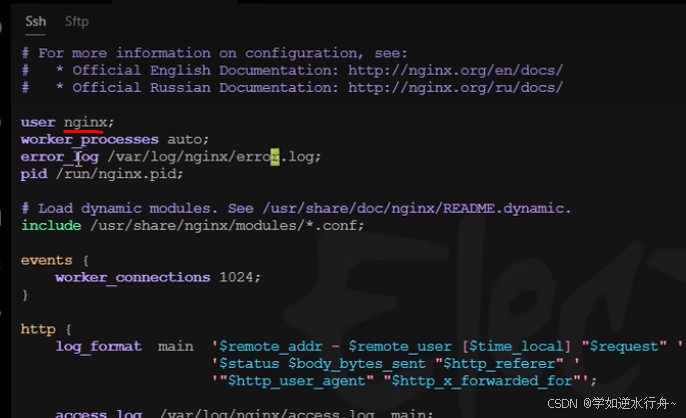Click the $body_bytes_sent variable
Screen dimensions: 686x418
coord(357,364)
